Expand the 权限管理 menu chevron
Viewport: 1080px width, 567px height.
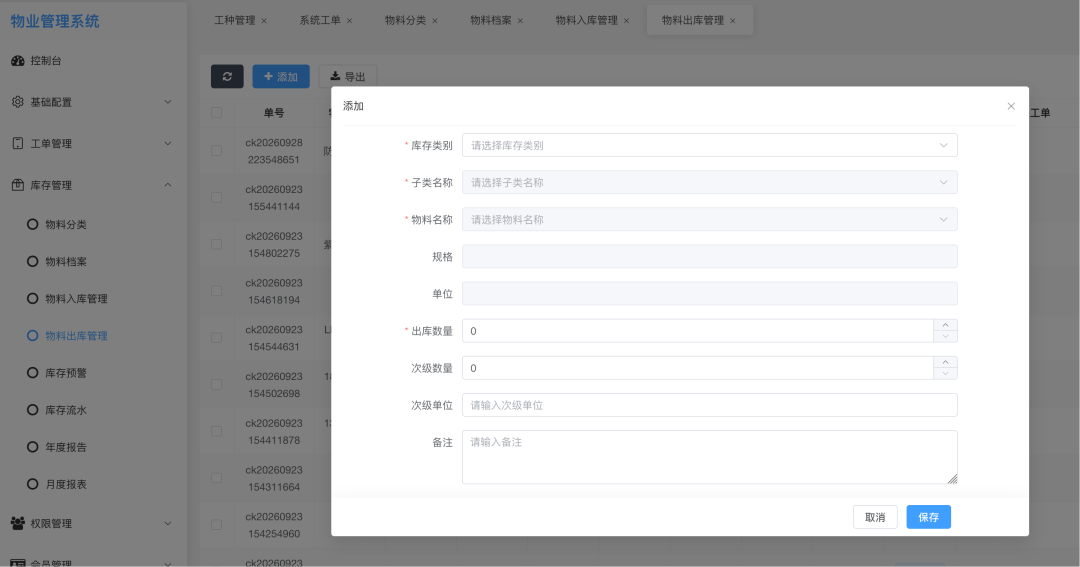[168, 524]
